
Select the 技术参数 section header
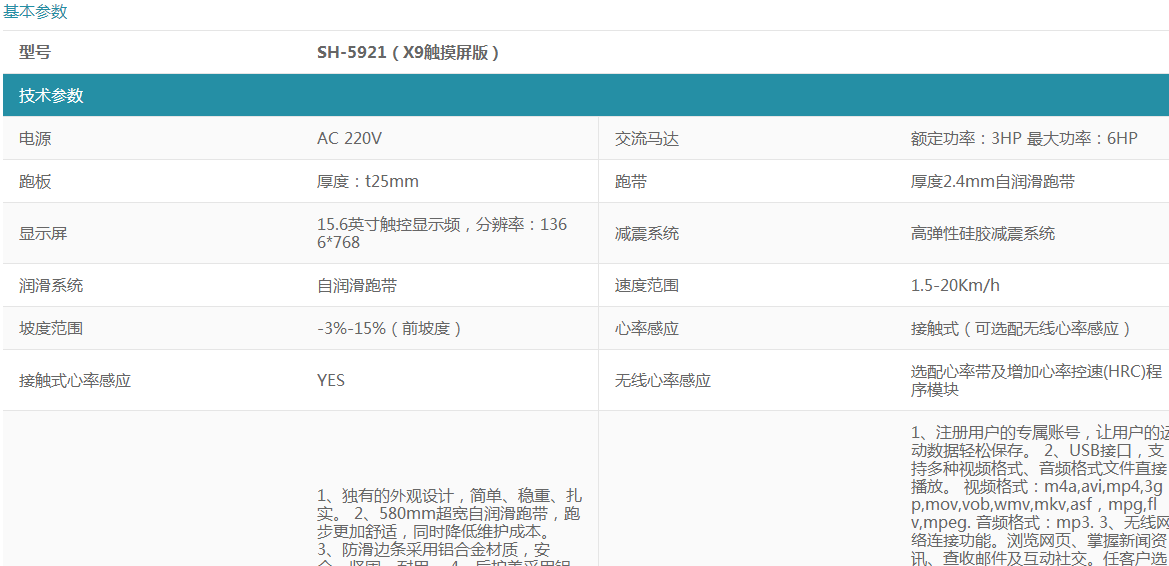coord(51,96)
